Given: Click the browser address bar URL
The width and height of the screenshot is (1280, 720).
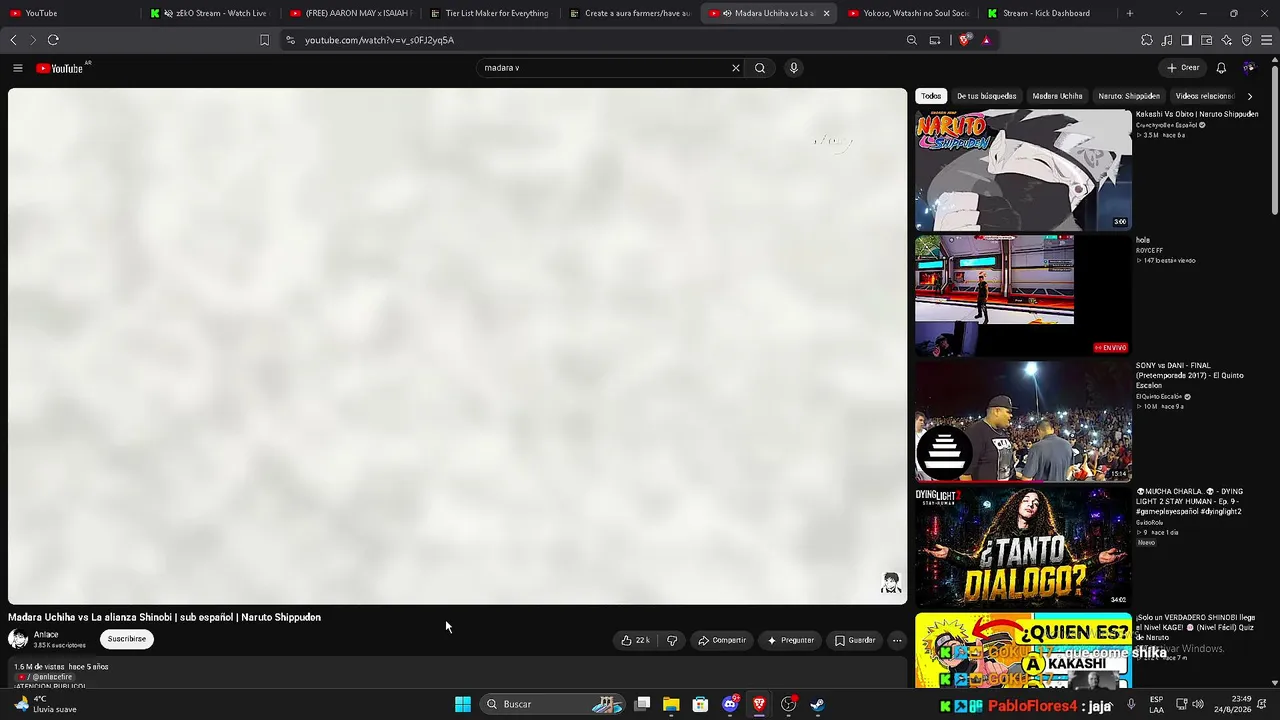Looking at the screenshot, I should 380,40.
